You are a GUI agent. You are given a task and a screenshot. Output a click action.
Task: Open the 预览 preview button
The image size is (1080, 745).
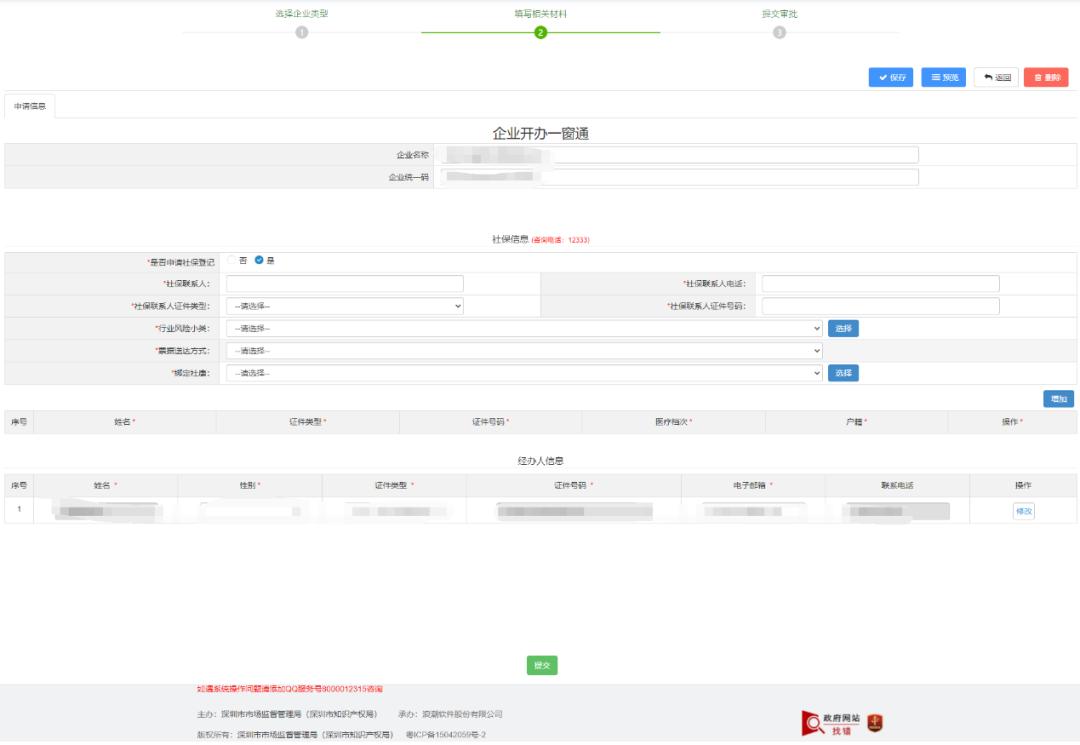[943, 77]
